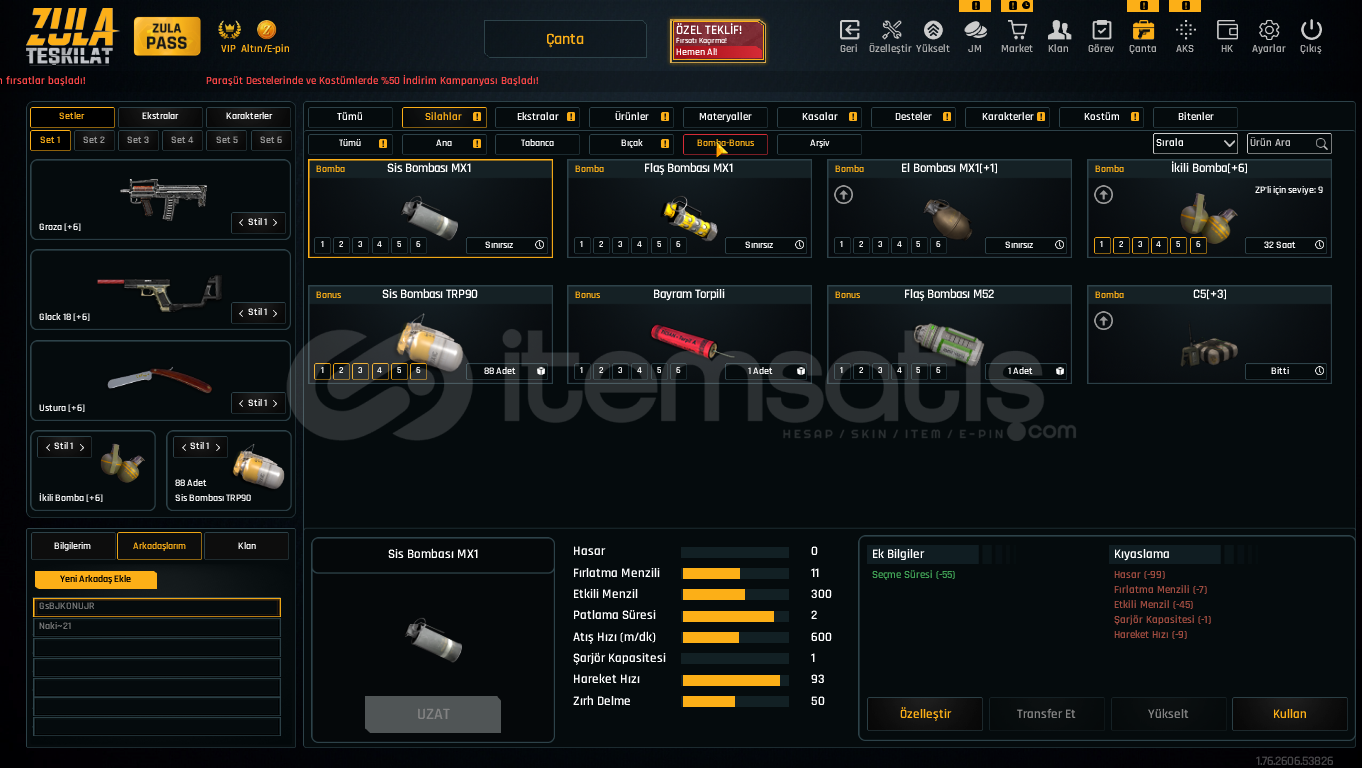This screenshot has width=1362, height=771.
Task: Open the Sırala sort dropdown
Action: (x=1195, y=143)
